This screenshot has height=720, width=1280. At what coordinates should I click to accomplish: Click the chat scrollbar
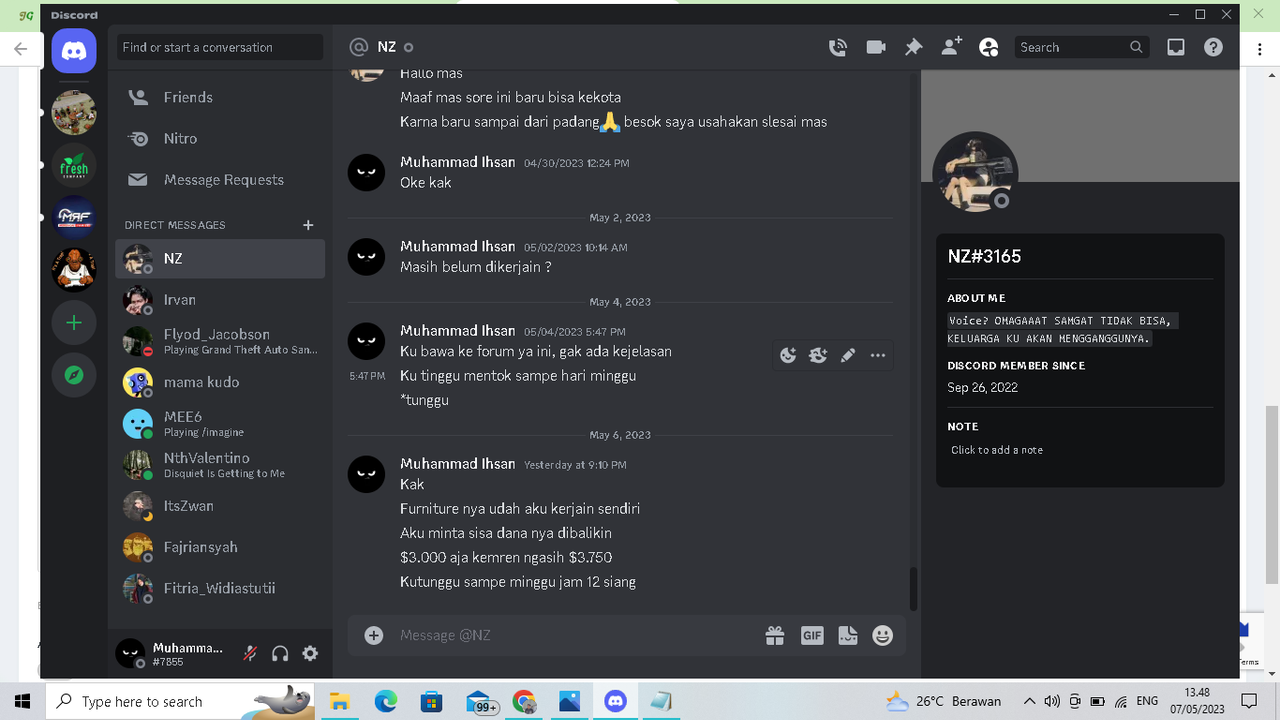click(x=913, y=588)
